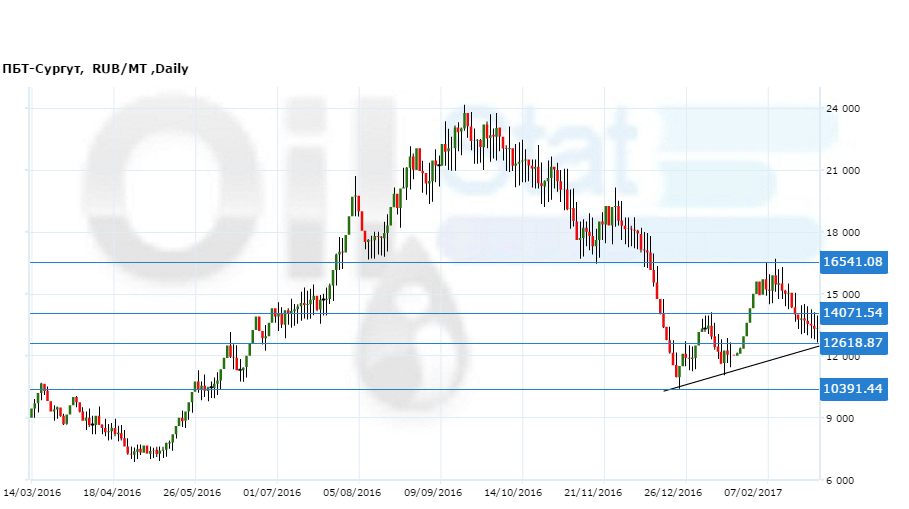Select the 10391.44 price level label

click(x=852, y=389)
